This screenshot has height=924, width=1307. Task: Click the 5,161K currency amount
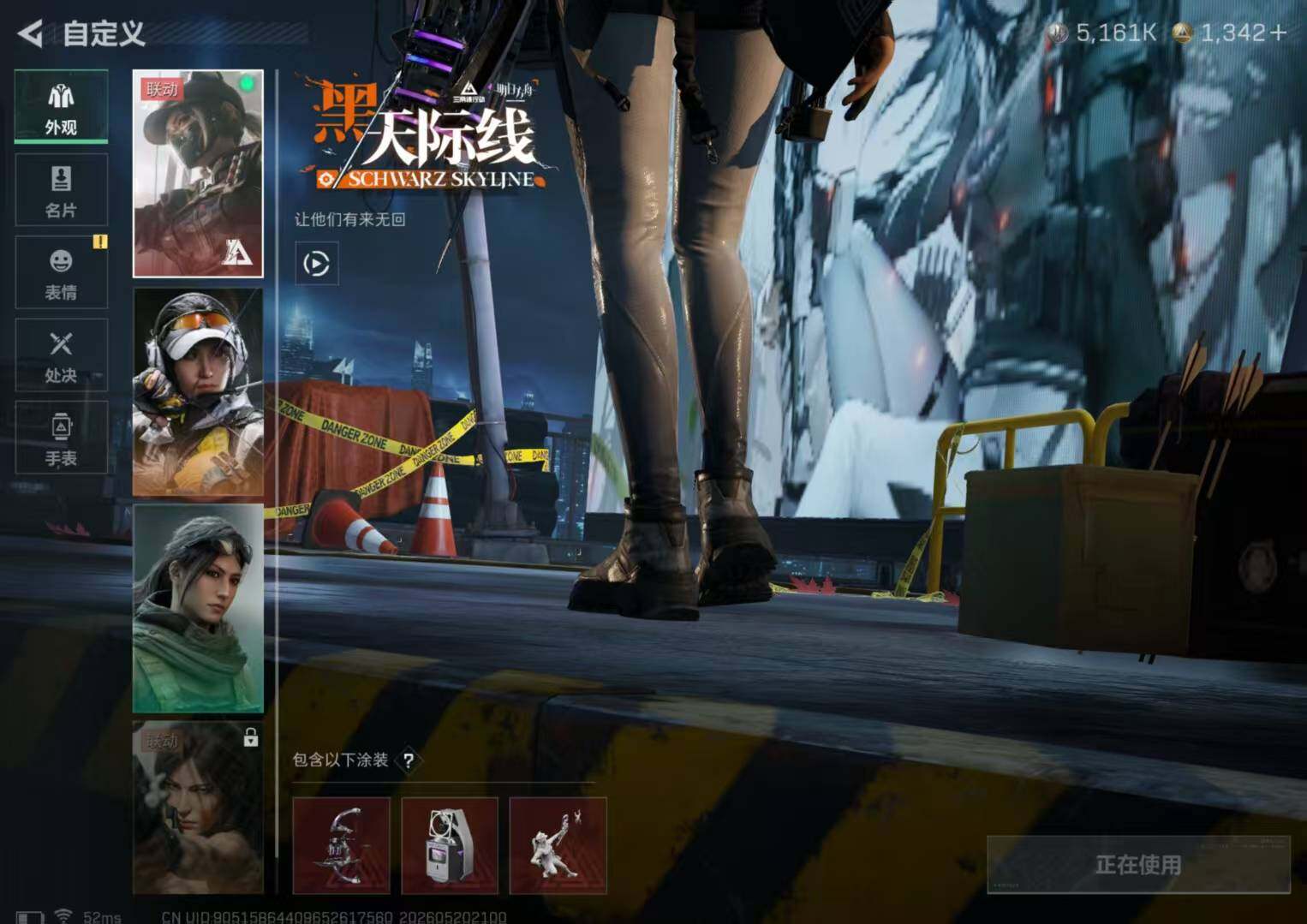(1116, 33)
